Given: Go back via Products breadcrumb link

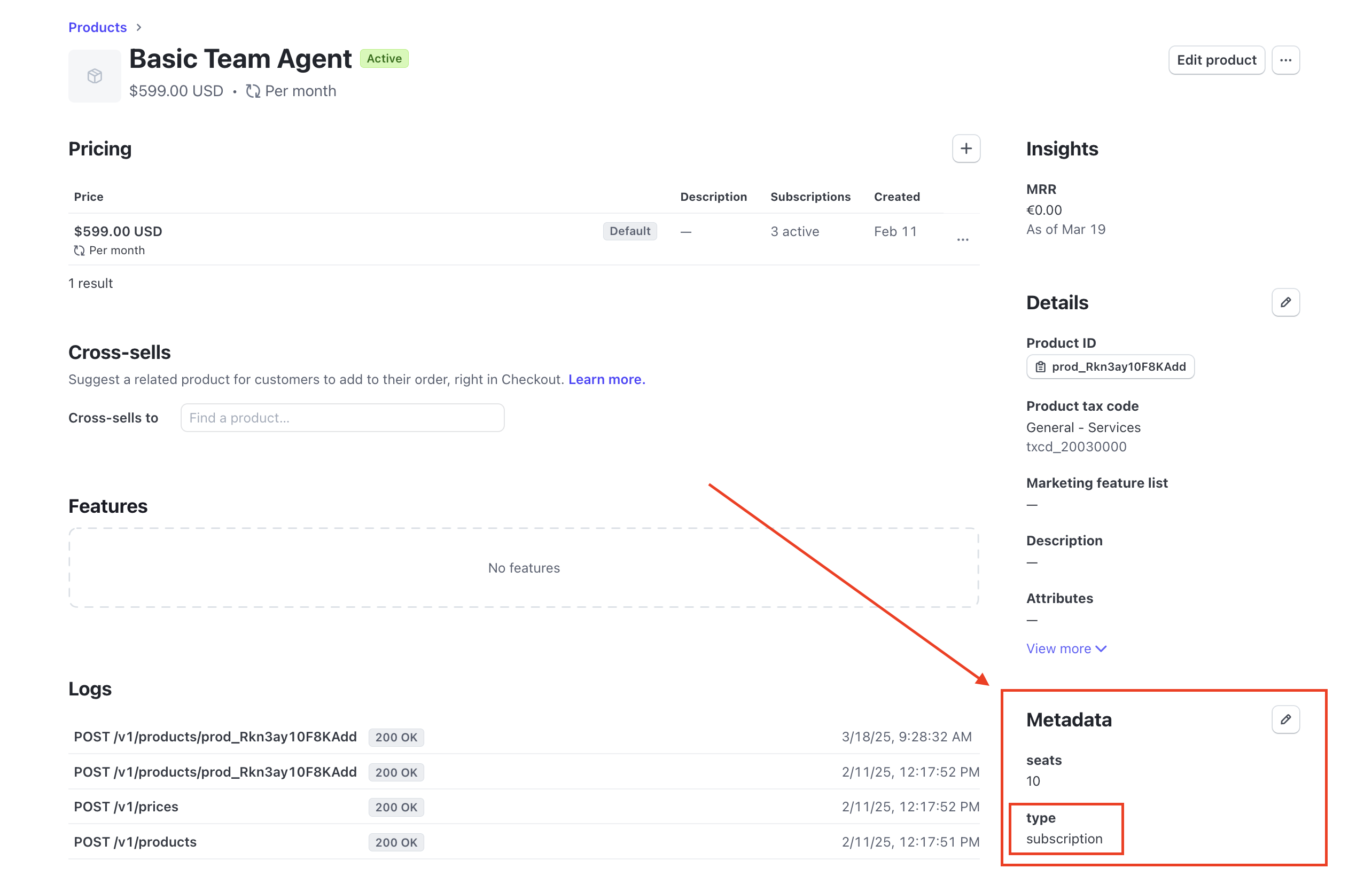Looking at the screenshot, I should coord(97,27).
